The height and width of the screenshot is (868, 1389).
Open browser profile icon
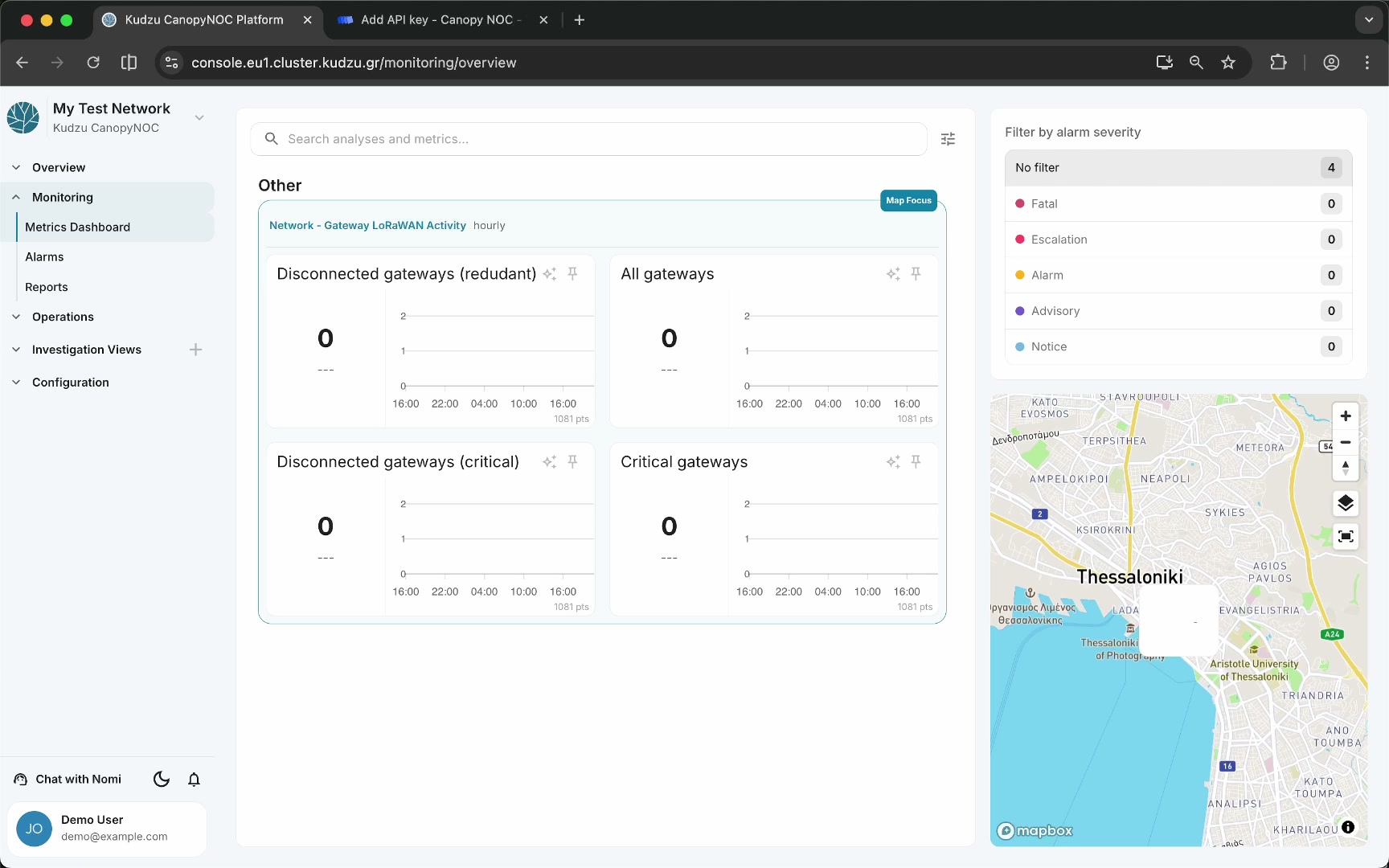(1331, 63)
